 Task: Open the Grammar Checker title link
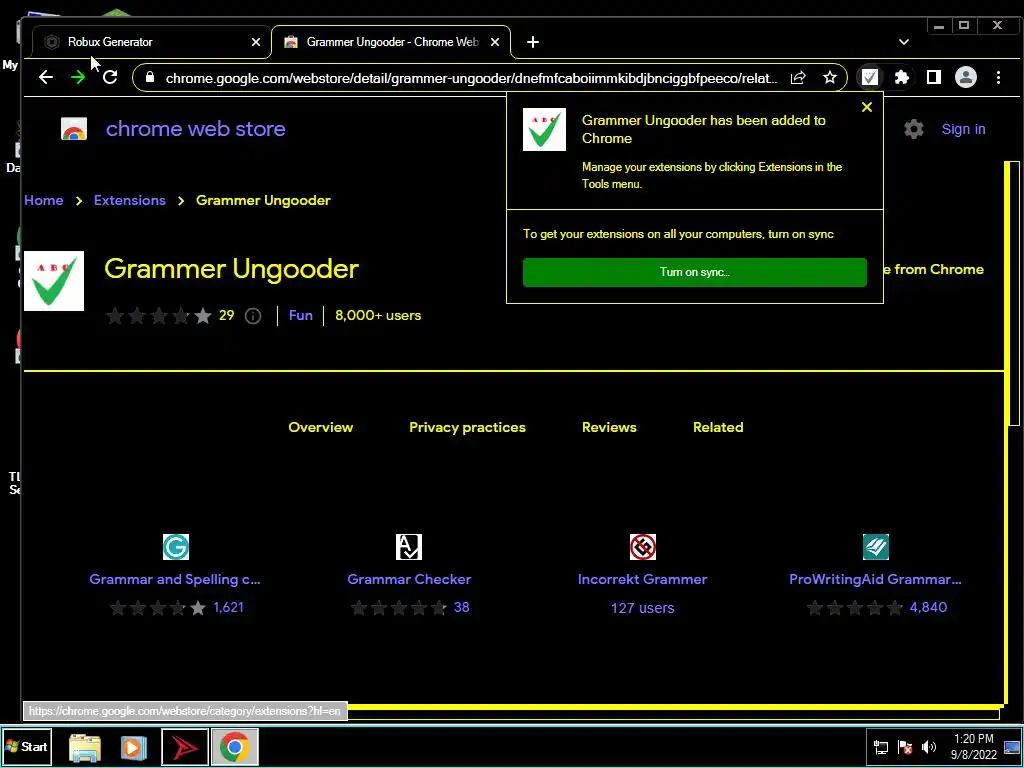409,579
